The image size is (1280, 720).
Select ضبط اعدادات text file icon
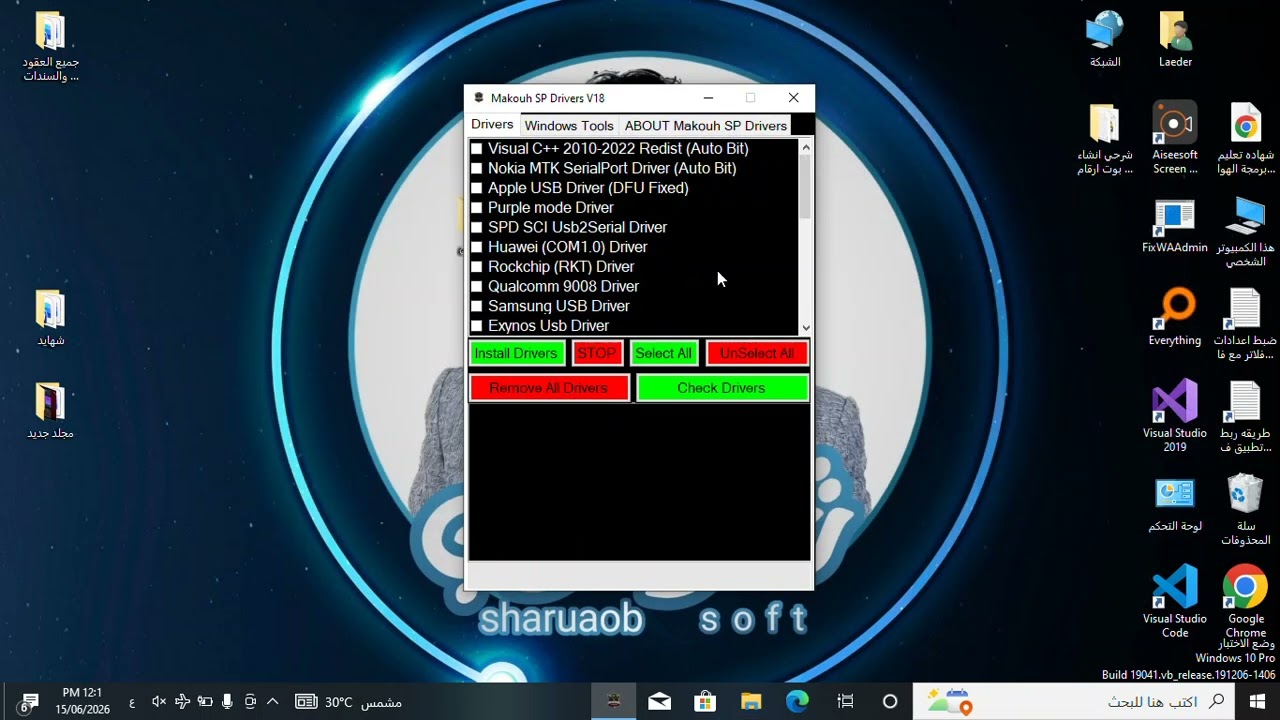(x=1245, y=323)
